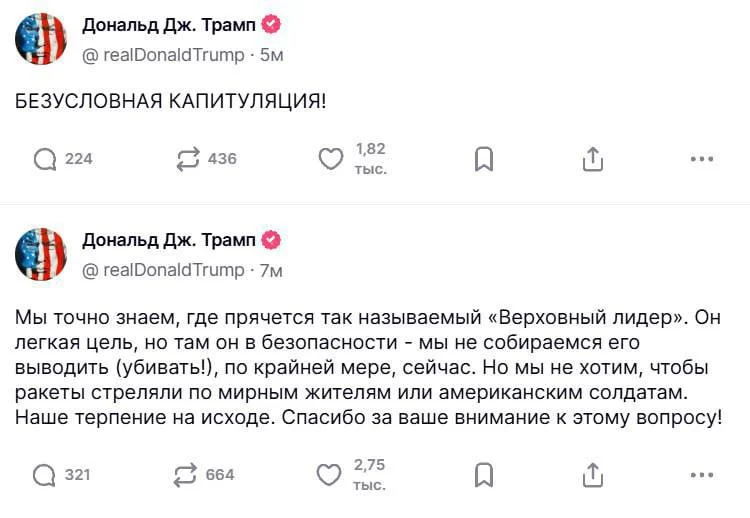Open the 5м timestamp of the first post
Image resolution: width=750 pixels, height=518 pixels.
click(272, 56)
